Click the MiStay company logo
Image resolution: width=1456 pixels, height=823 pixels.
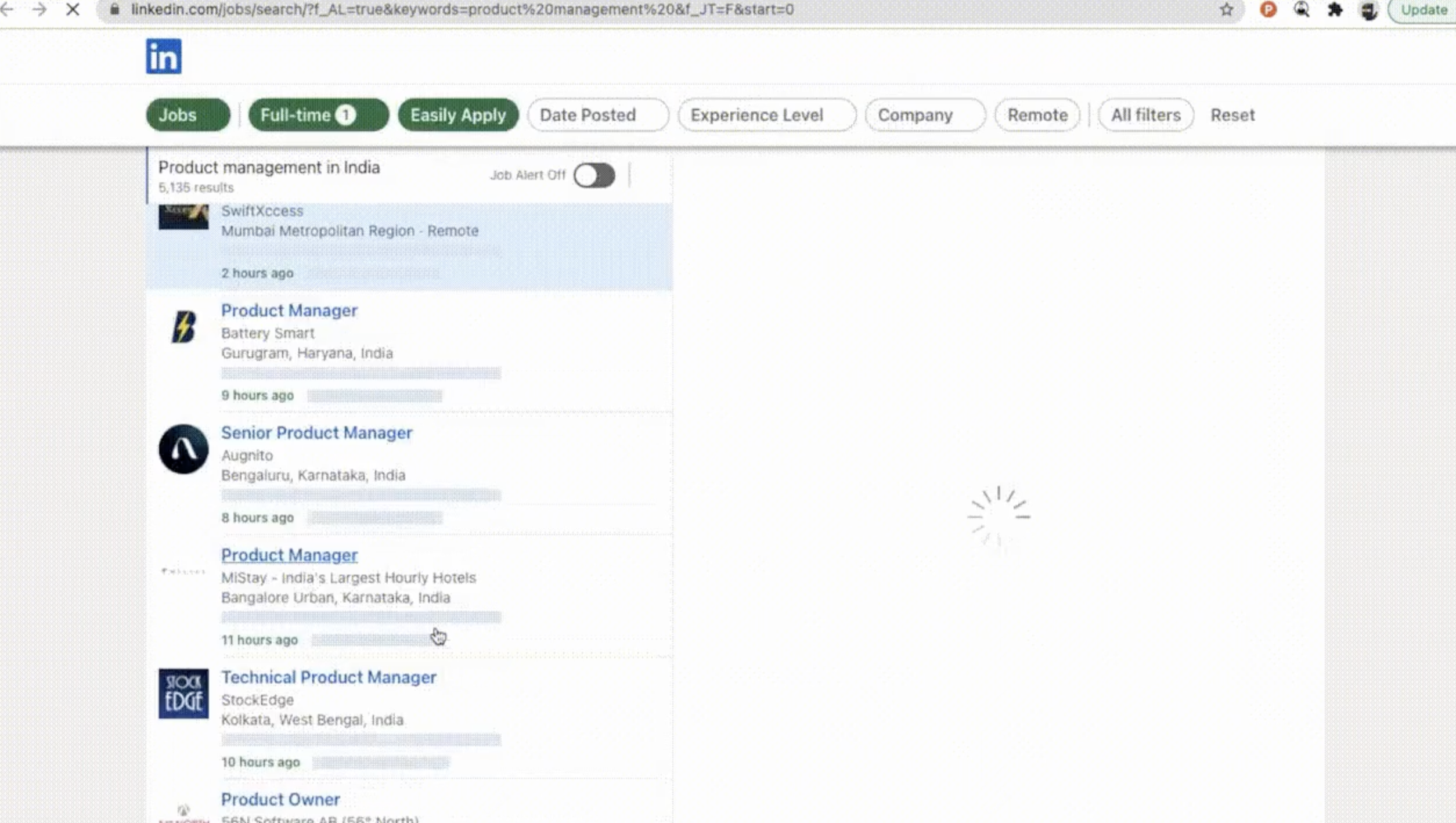click(x=183, y=571)
